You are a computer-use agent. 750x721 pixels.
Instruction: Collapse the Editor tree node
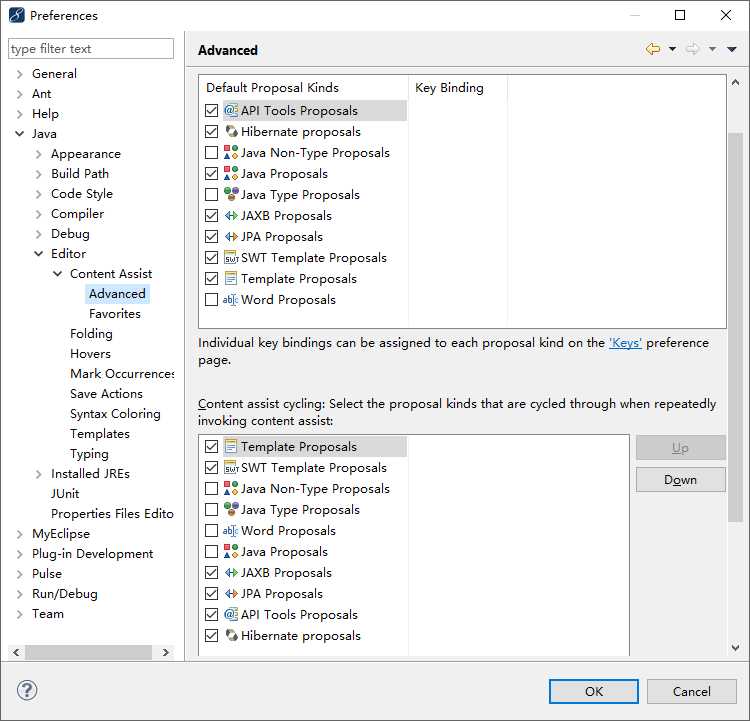coord(39,254)
